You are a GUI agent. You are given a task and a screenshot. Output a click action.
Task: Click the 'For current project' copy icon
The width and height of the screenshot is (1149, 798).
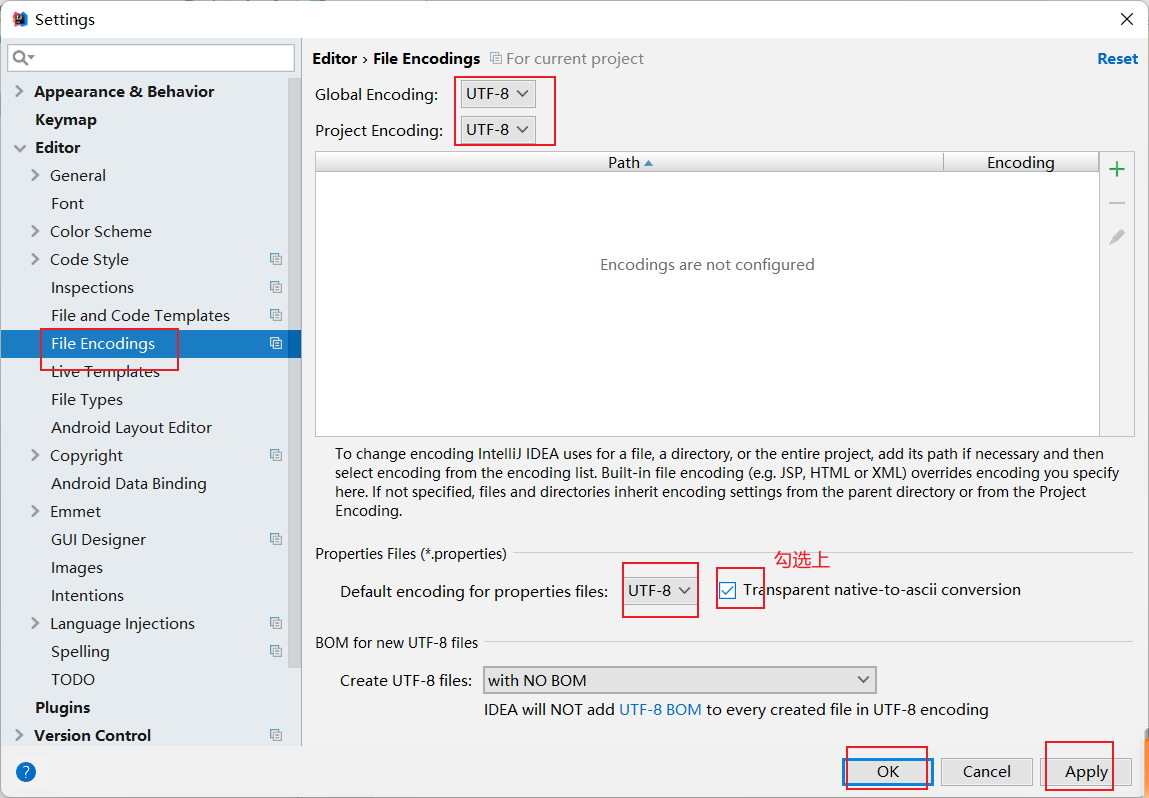pos(496,59)
